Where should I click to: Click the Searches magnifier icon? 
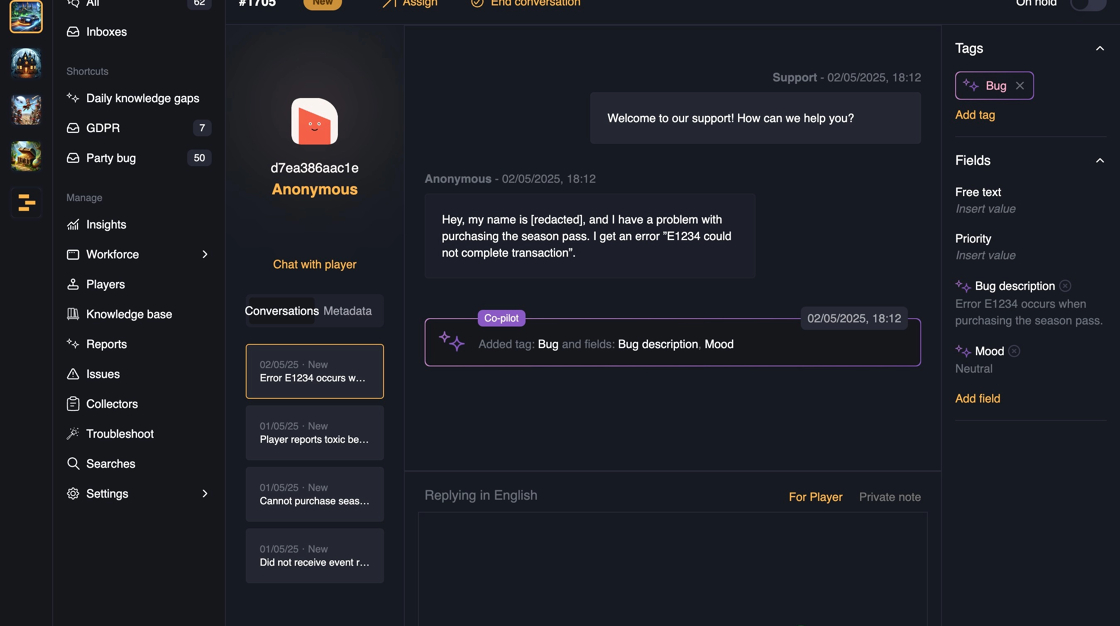73,464
